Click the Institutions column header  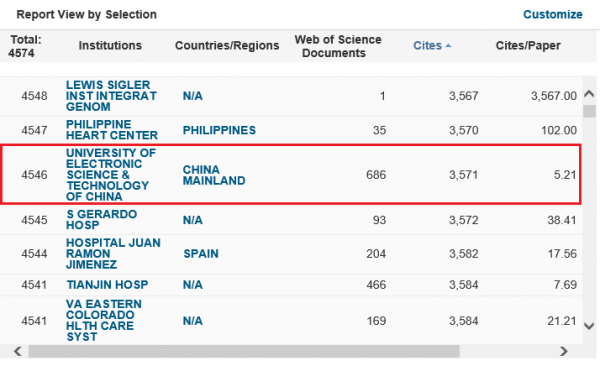[x=110, y=46]
